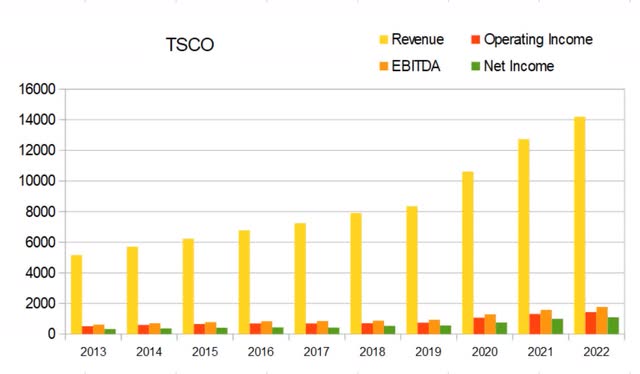Viewport: 640px width, 374px height.
Task: Click the 2015 x-axis label
Action: (x=205, y=352)
